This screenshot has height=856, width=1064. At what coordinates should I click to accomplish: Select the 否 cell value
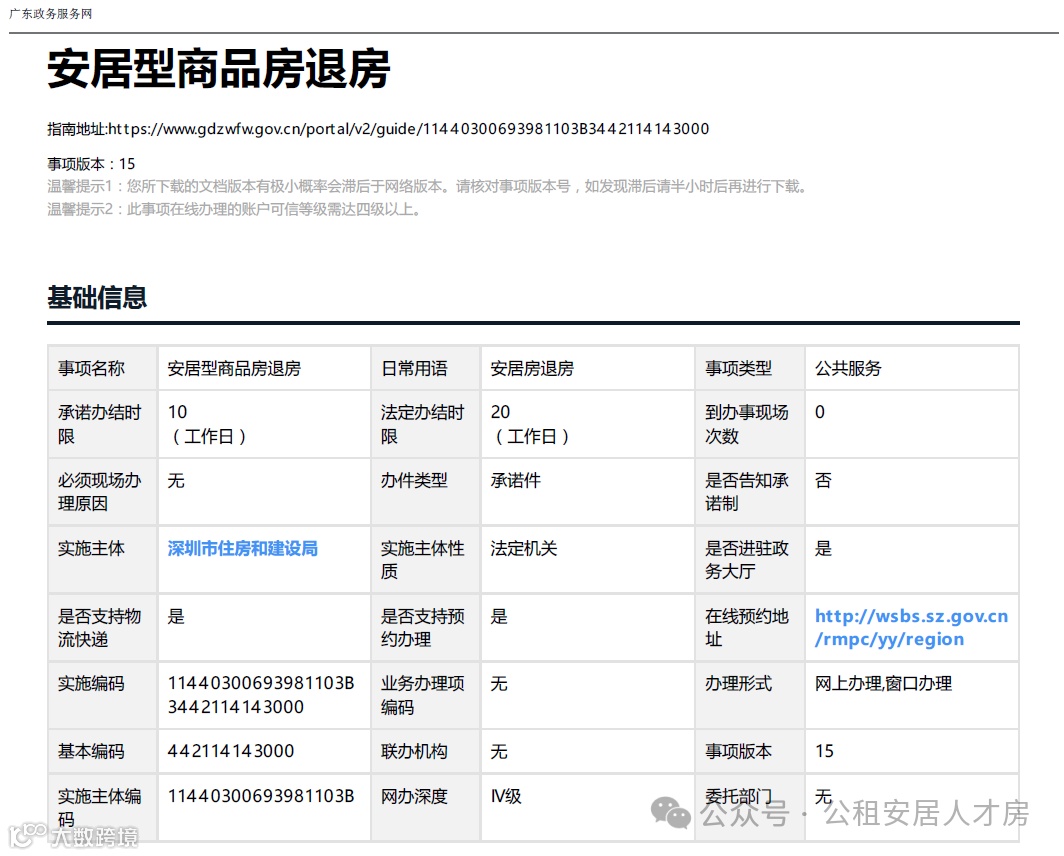[x=823, y=481]
